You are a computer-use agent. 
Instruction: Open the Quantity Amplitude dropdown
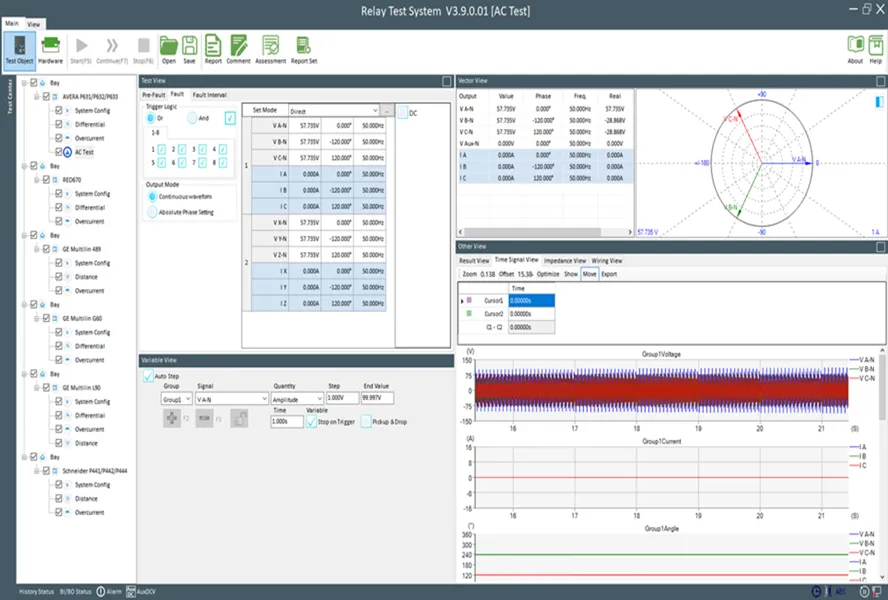tap(297, 398)
